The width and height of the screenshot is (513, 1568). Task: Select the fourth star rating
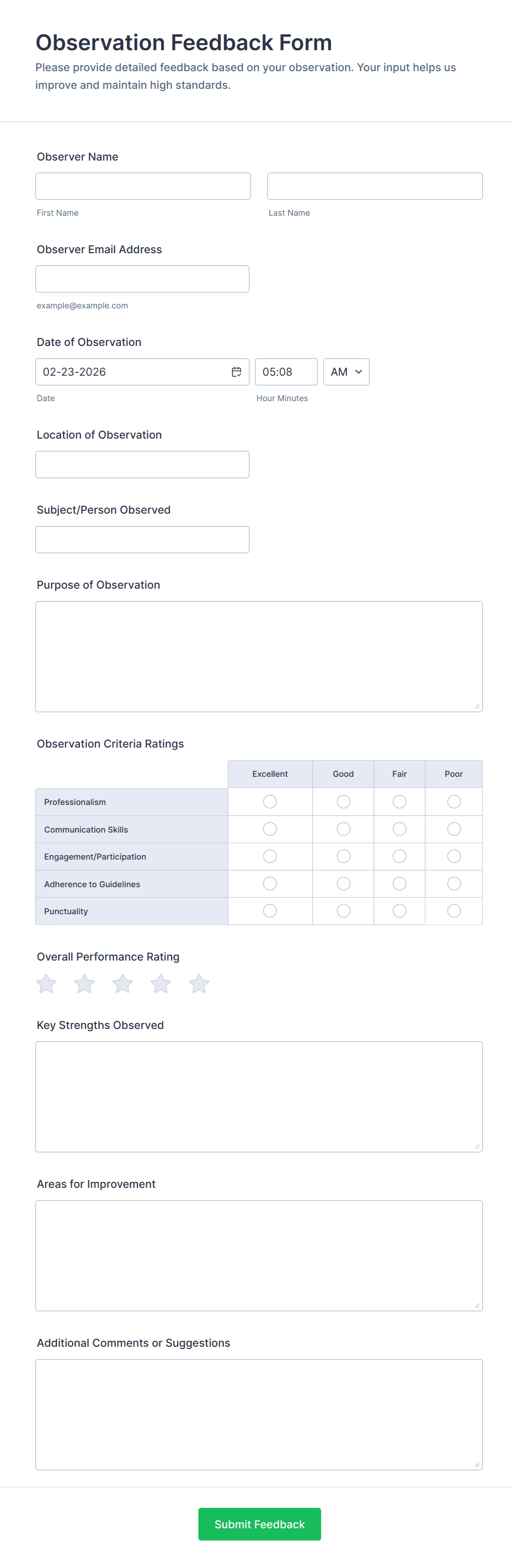click(x=161, y=984)
